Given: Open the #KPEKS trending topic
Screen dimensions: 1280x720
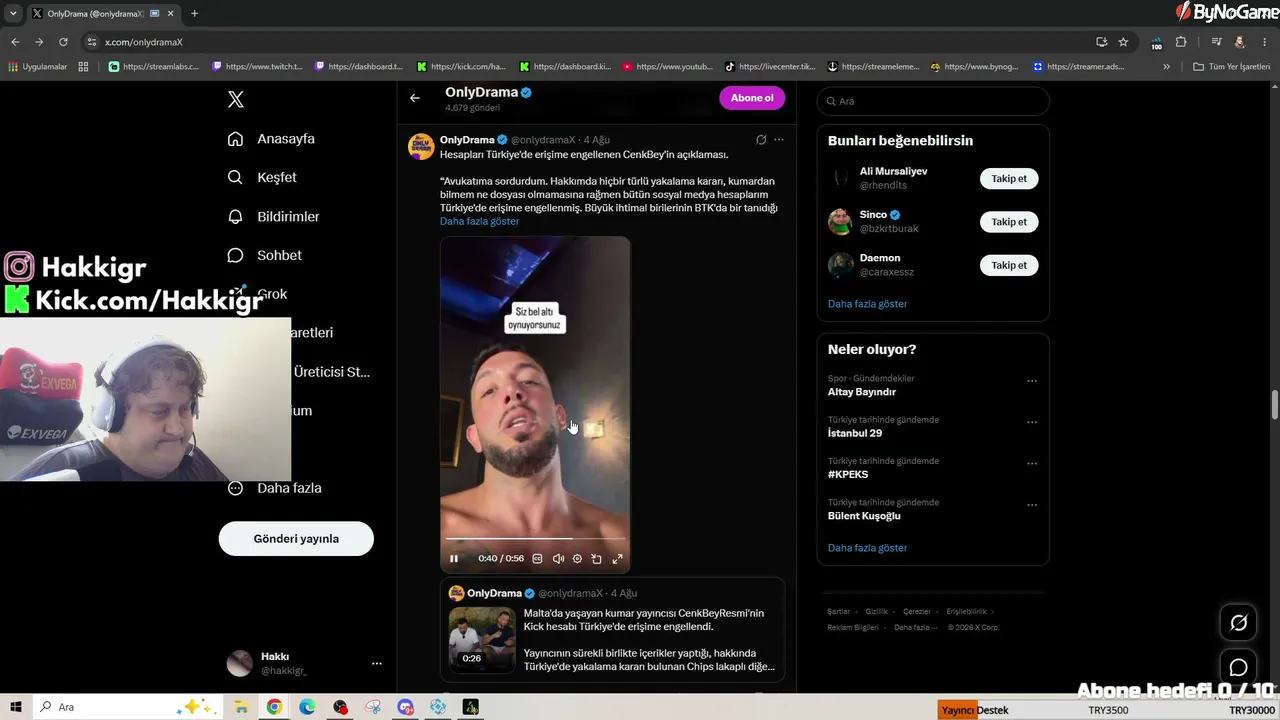Looking at the screenshot, I should 848,474.
